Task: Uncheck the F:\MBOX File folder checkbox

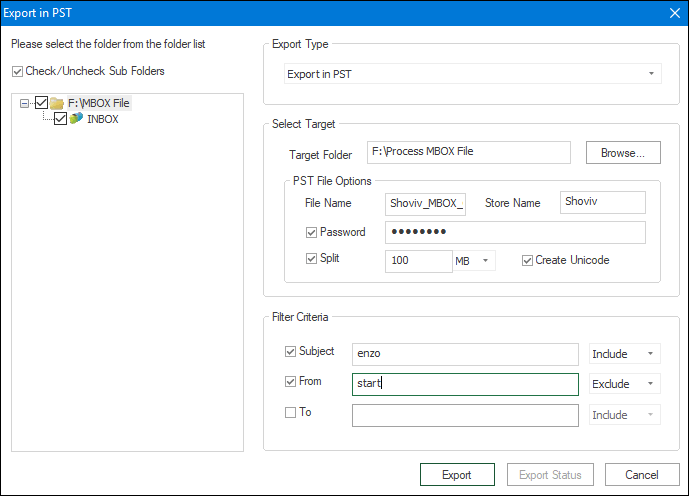Action: click(x=41, y=103)
